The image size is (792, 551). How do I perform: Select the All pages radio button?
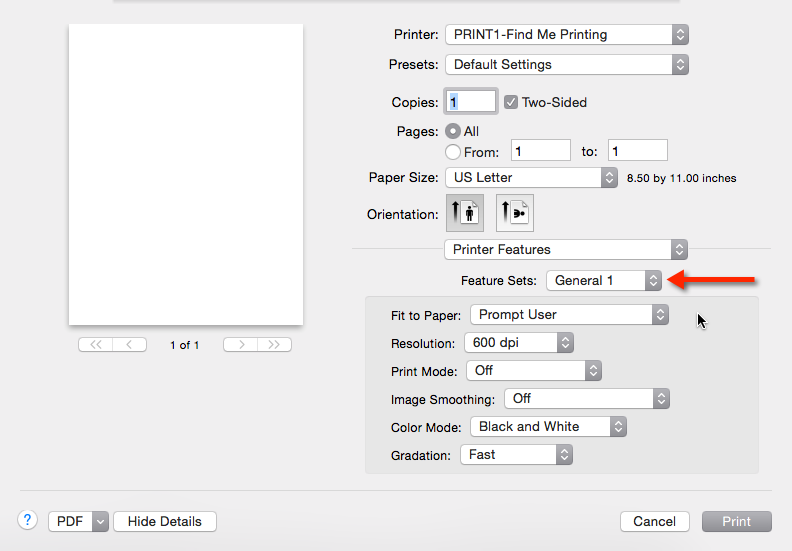(453, 131)
